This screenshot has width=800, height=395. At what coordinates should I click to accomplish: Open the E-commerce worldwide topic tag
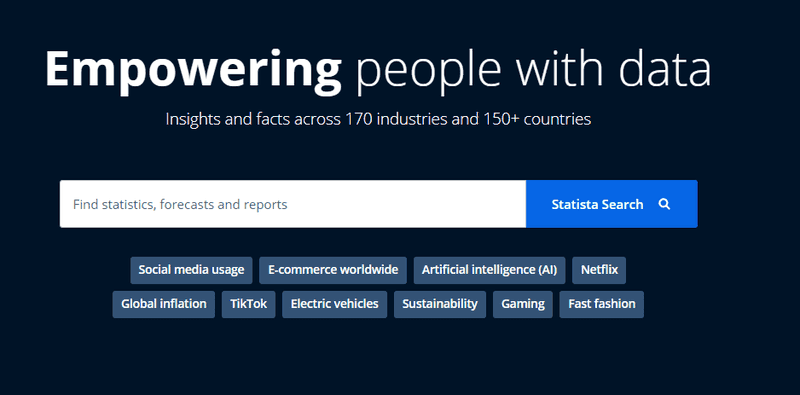click(333, 270)
